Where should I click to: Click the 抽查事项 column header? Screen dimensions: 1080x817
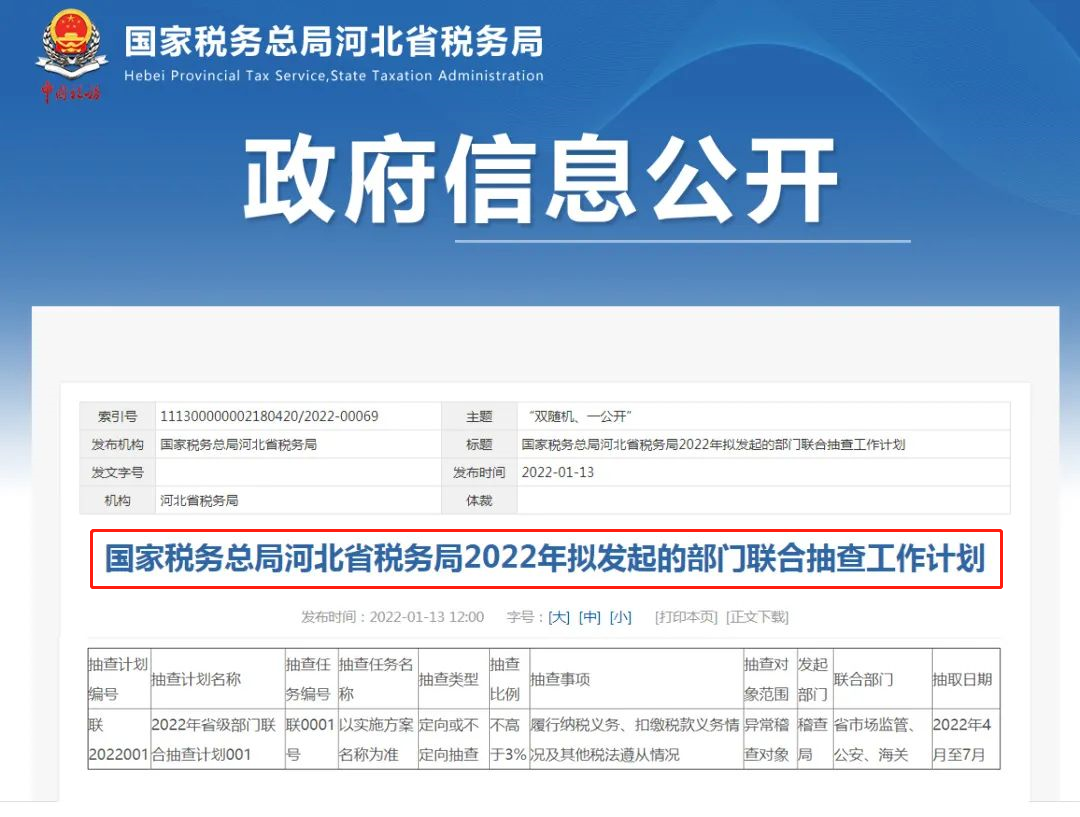tap(636, 679)
